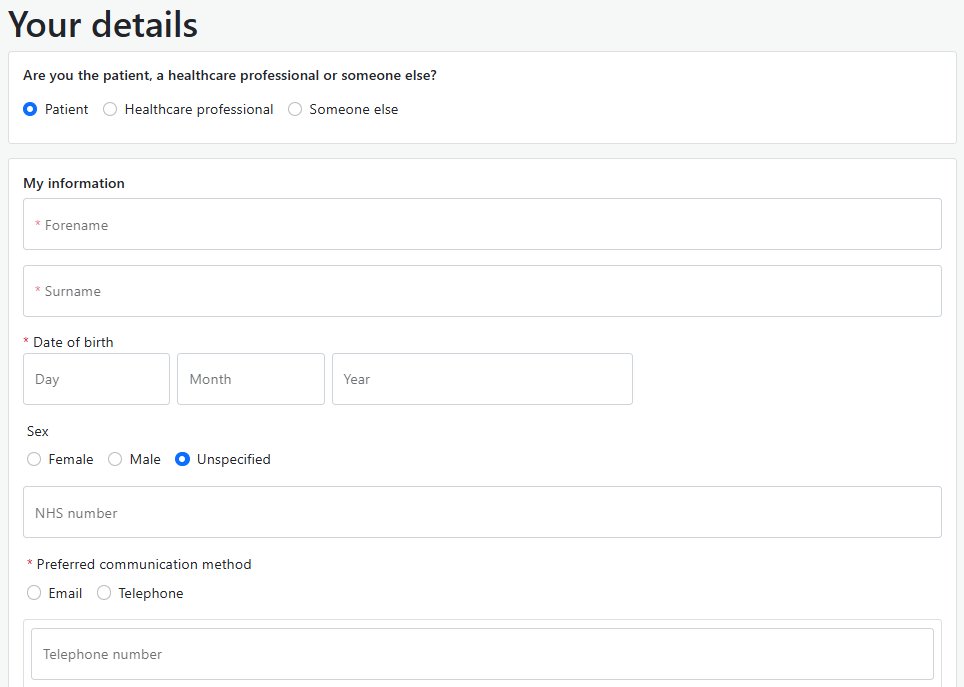The height and width of the screenshot is (687, 964).
Task: Select Telephone as preferred communication method
Action: [x=104, y=593]
